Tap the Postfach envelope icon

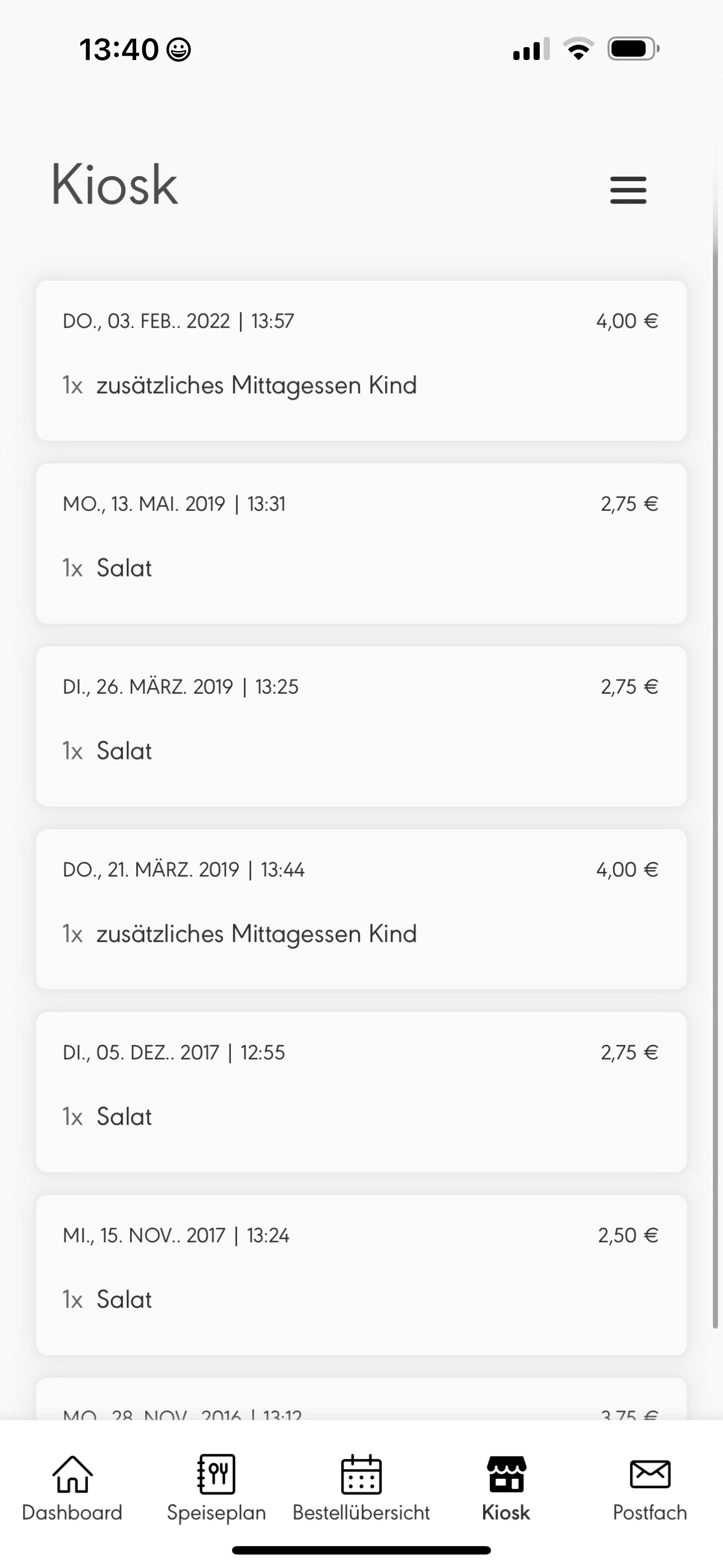click(650, 1474)
